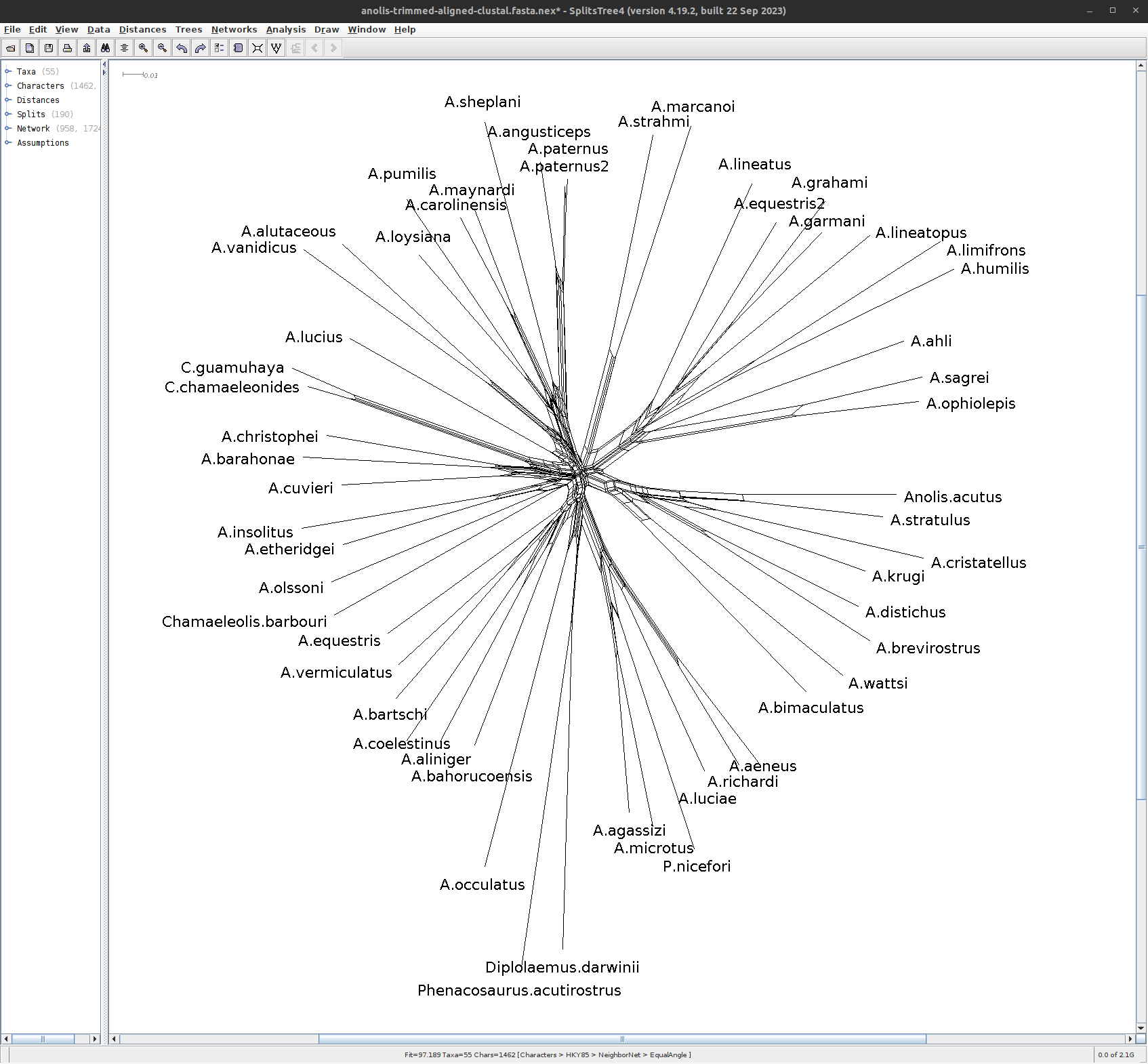Open the View menu
This screenshot has height=1064, width=1148.
(x=66, y=30)
